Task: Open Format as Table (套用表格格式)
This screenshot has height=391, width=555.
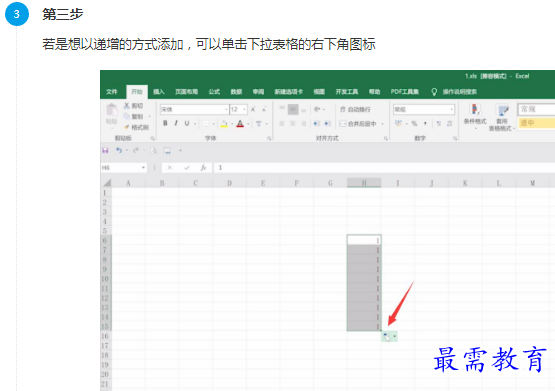Action: click(x=502, y=117)
